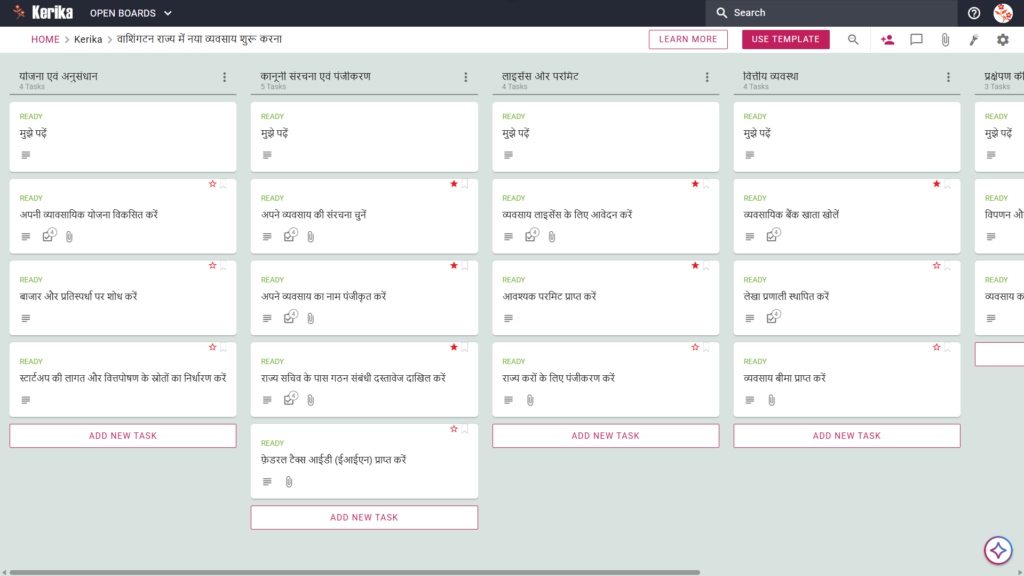Viewport: 1024px width, 576px height.
Task: Toggle the star on व्यवसाय बीमा प्राप्त करें
Action: coord(936,347)
